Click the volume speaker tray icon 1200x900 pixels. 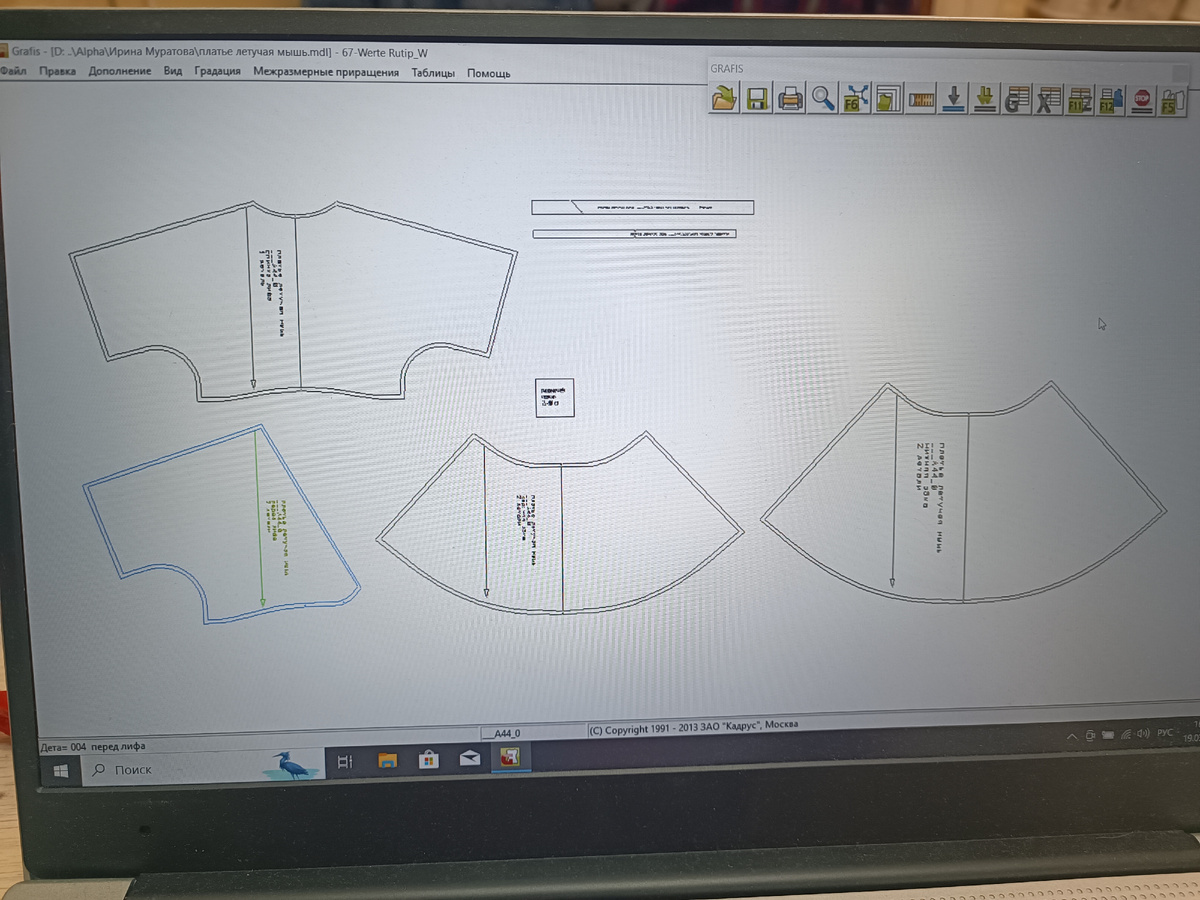click(x=1143, y=734)
